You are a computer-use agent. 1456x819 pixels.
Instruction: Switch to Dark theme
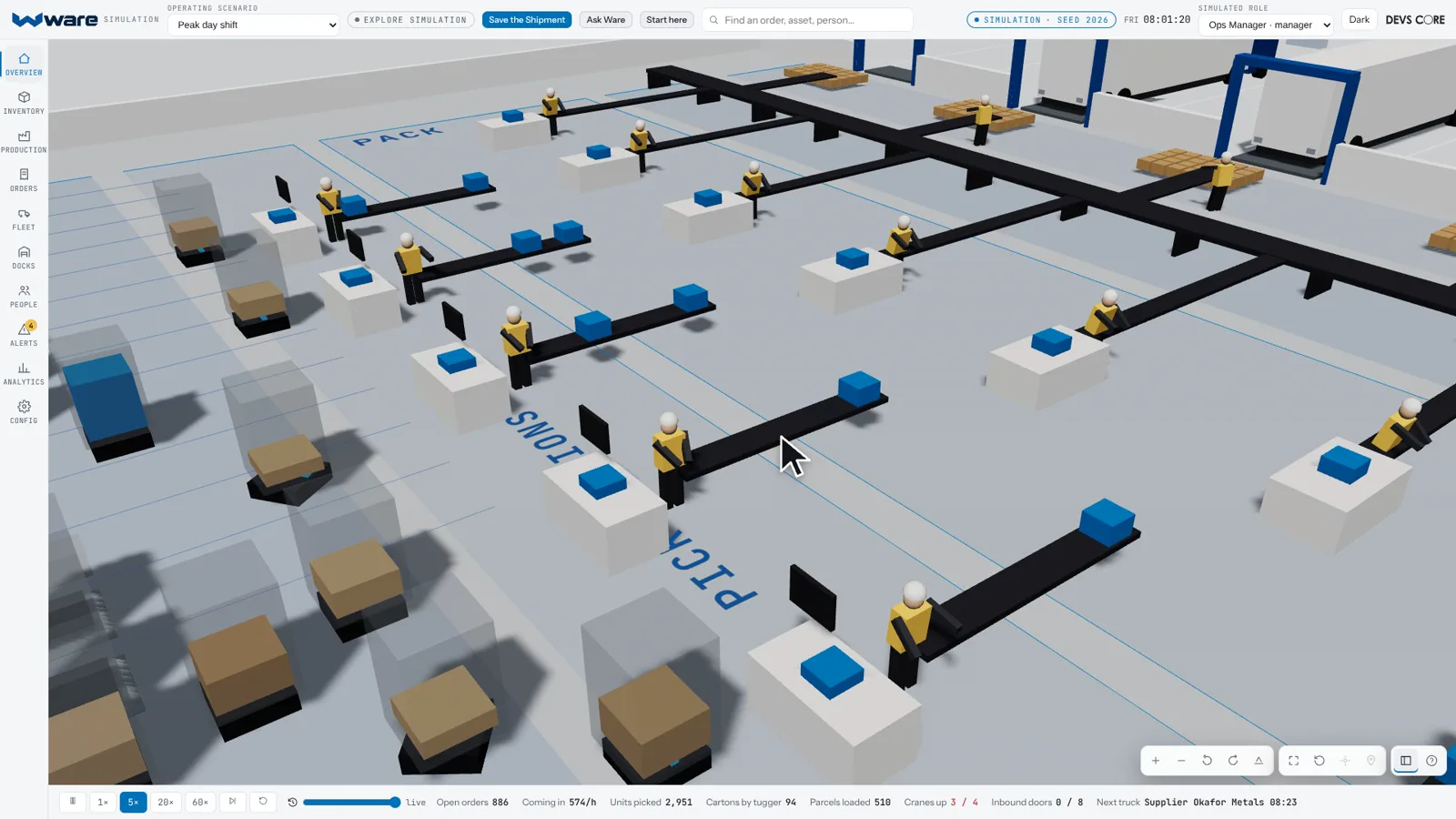[1359, 20]
